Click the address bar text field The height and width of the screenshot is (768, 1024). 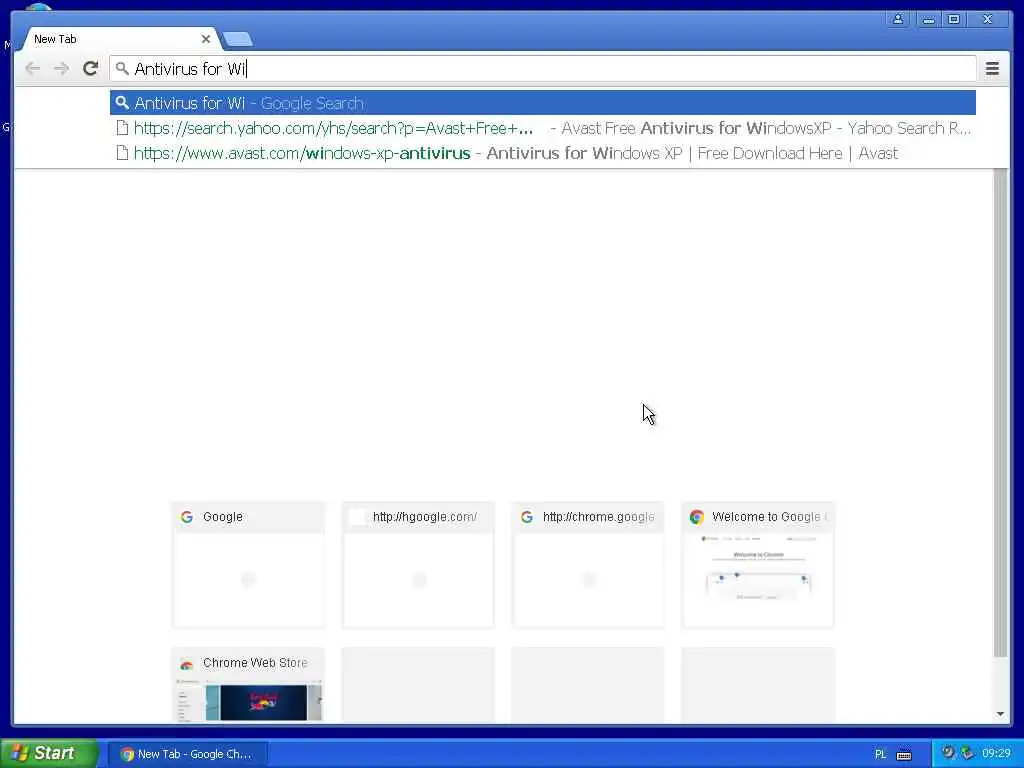[543, 69]
